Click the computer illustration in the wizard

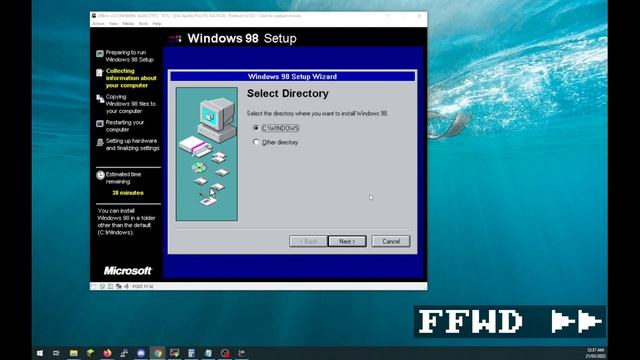[207, 154]
